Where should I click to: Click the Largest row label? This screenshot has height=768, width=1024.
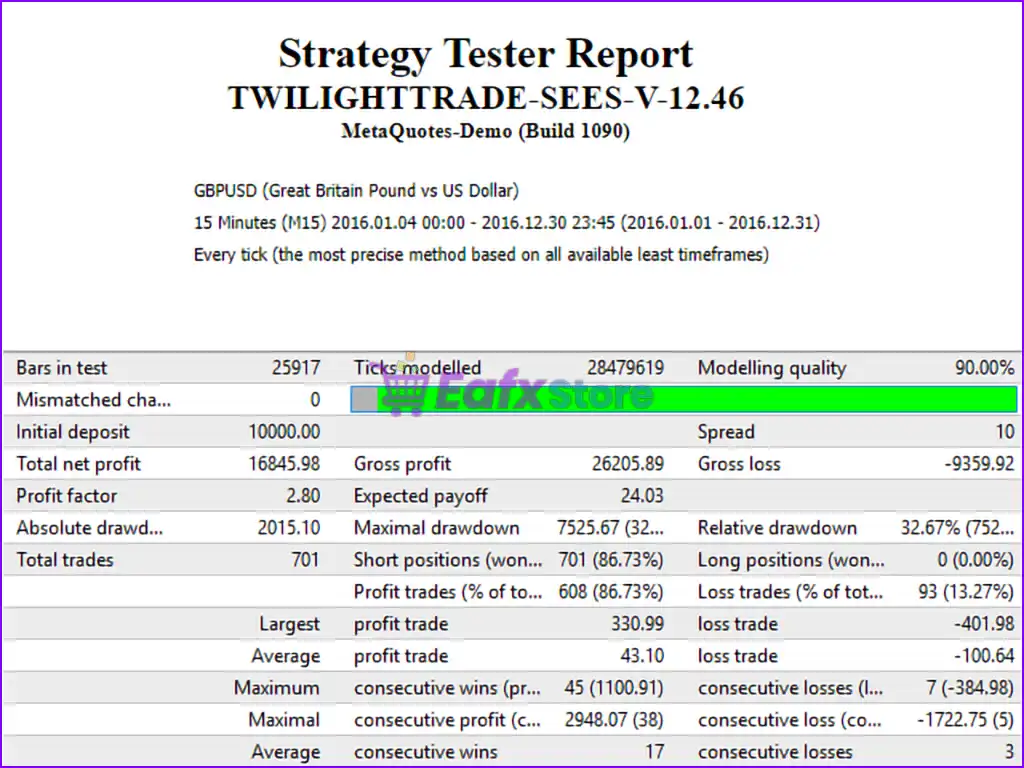tap(289, 624)
